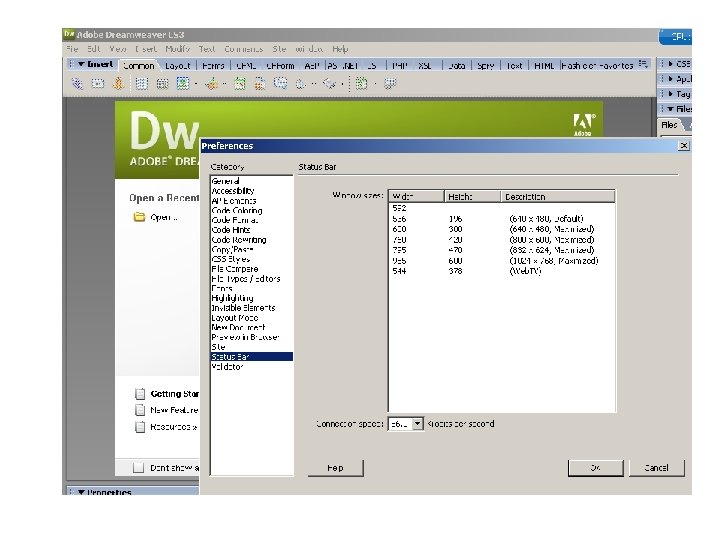Click the Connection speed input field
Image resolution: width=720 pixels, height=540 pixels.
pos(399,424)
